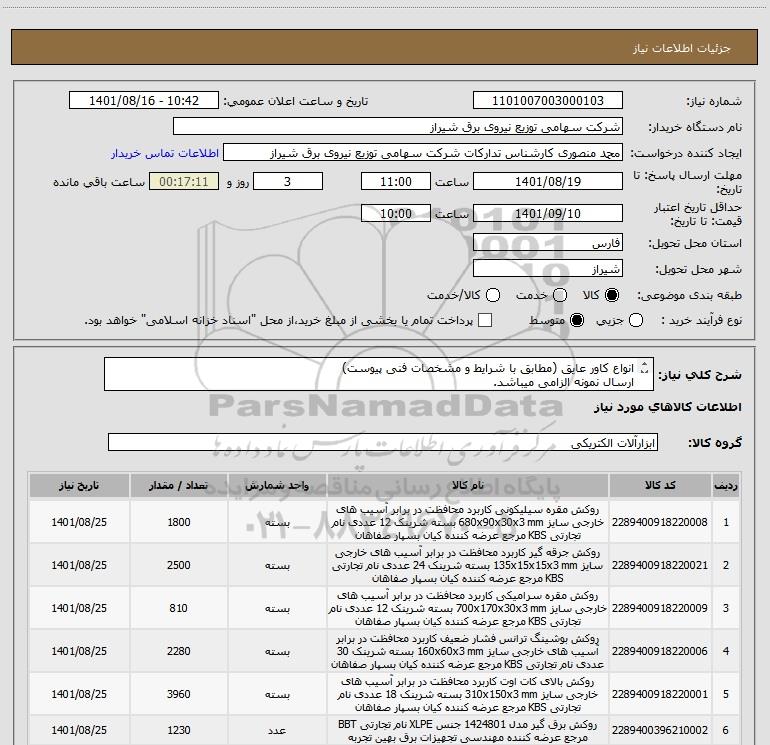Viewport: 770px width, 745px height.
Task: Click the spark arrester cover description, row 2
Action: click(468, 565)
